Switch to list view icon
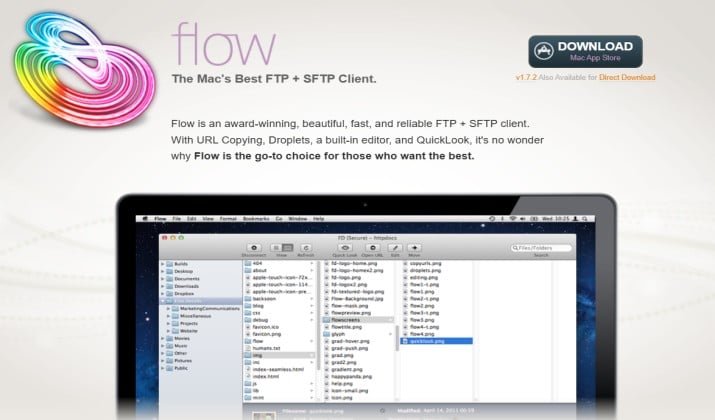 tap(275, 248)
